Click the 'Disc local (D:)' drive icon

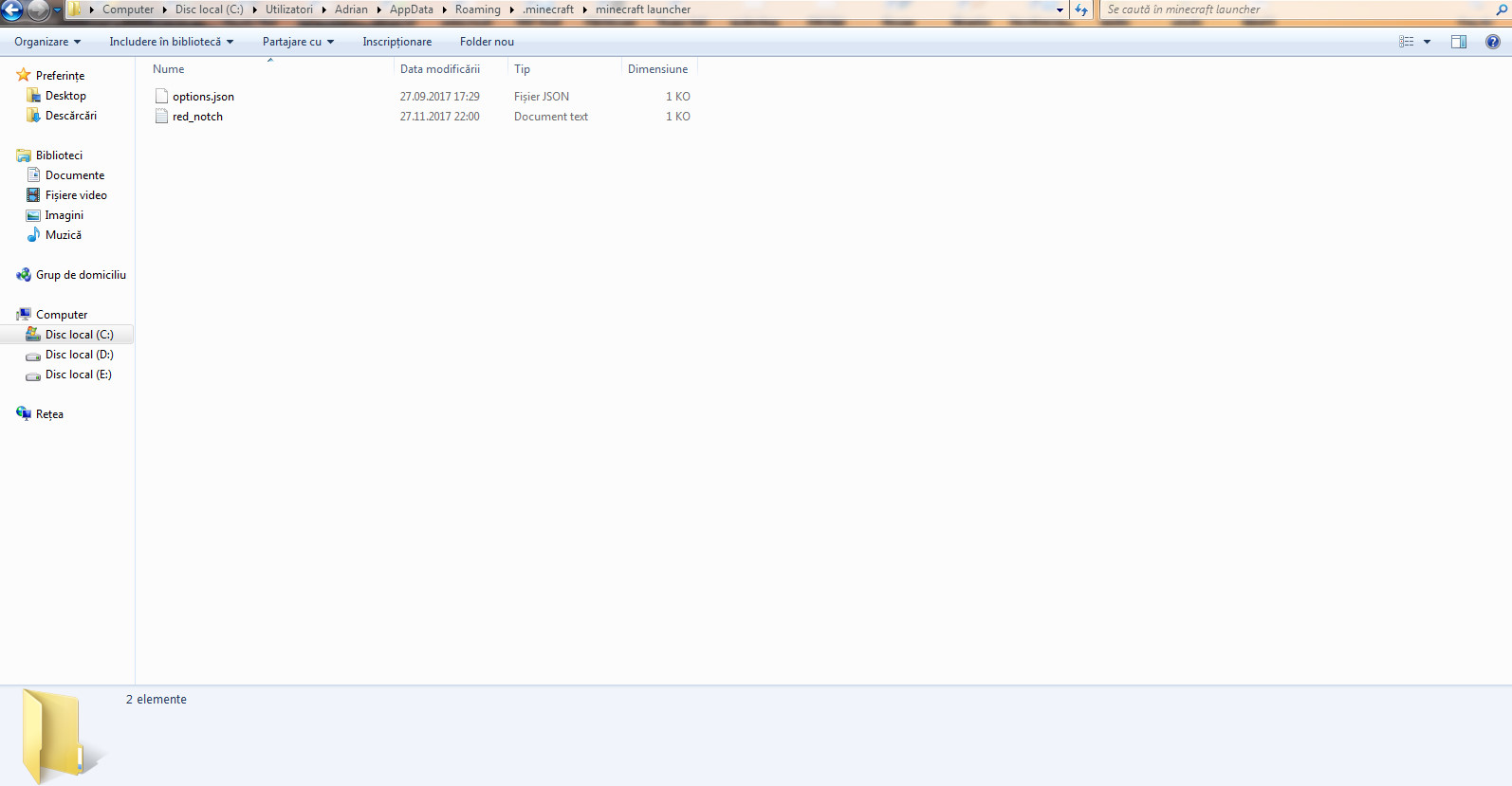33,356
